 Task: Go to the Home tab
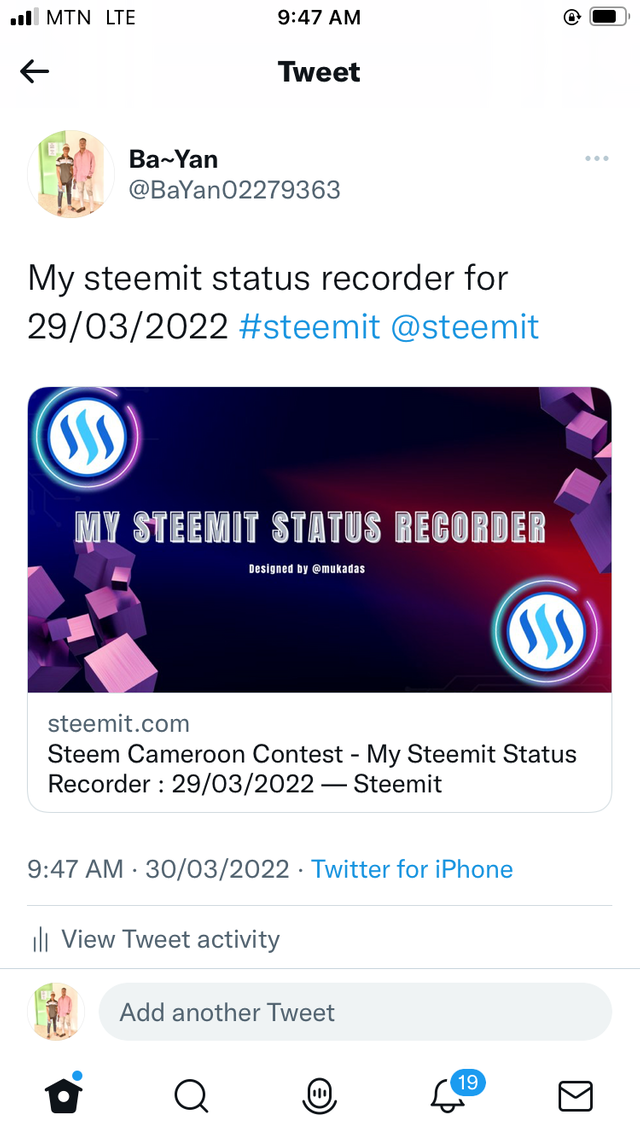pos(62,1096)
